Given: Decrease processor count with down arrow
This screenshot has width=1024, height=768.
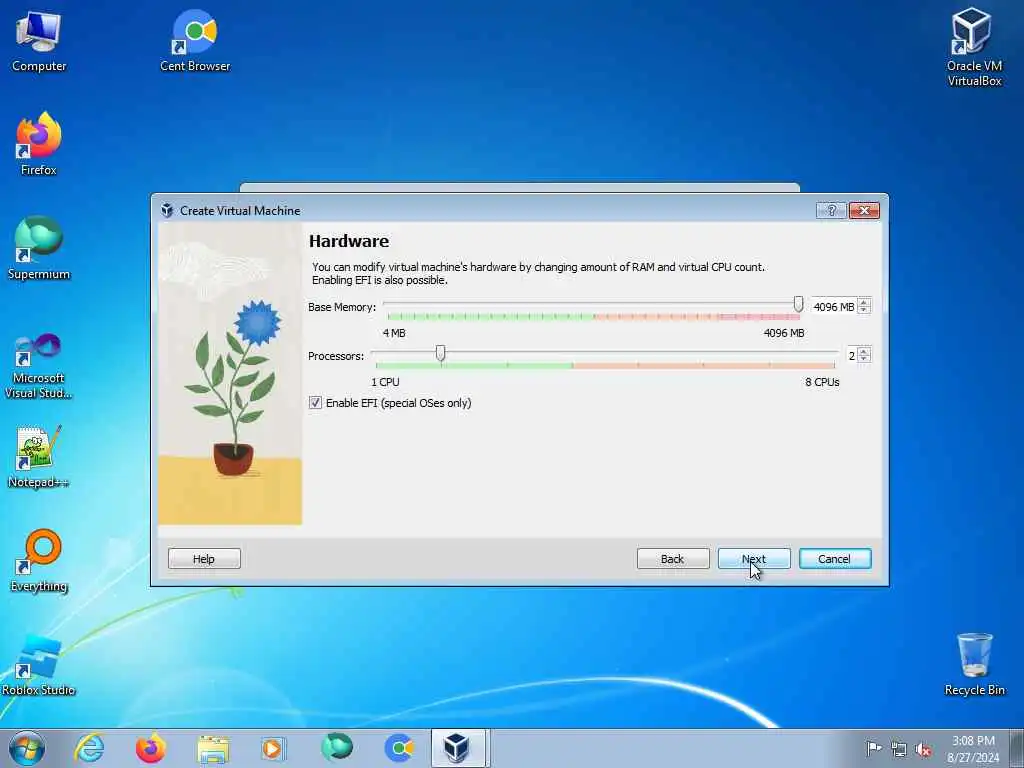Looking at the screenshot, I should click(x=864, y=359).
